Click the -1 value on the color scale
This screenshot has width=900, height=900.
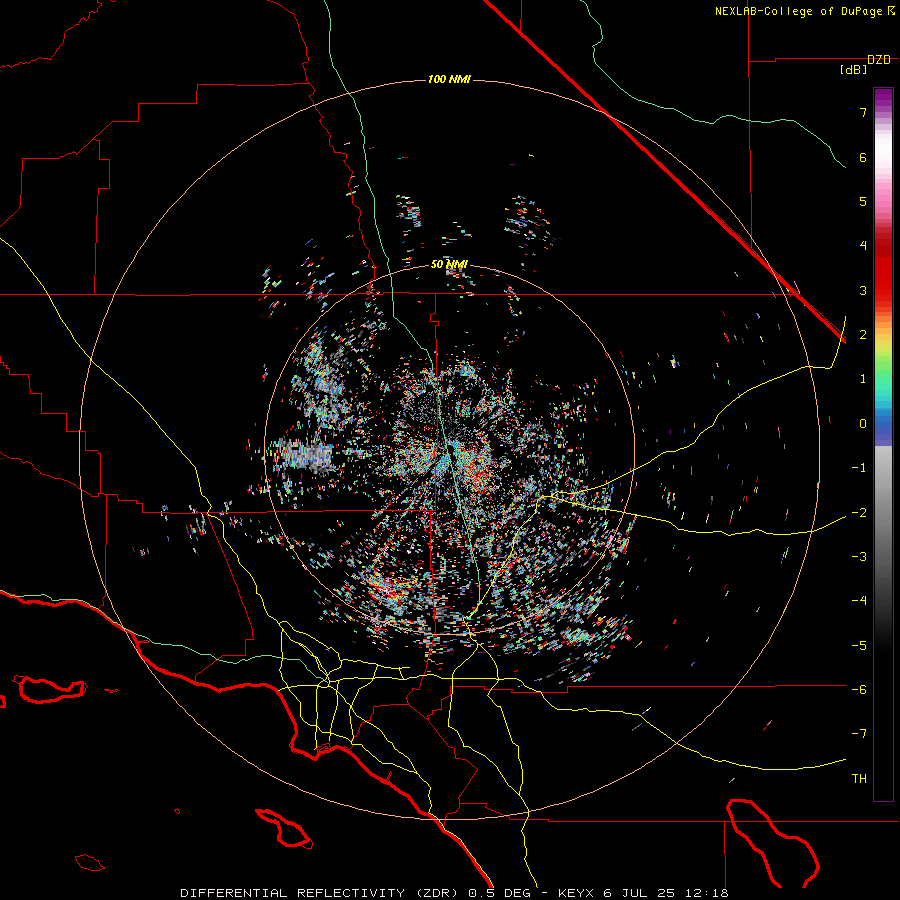tap(859, 468)
